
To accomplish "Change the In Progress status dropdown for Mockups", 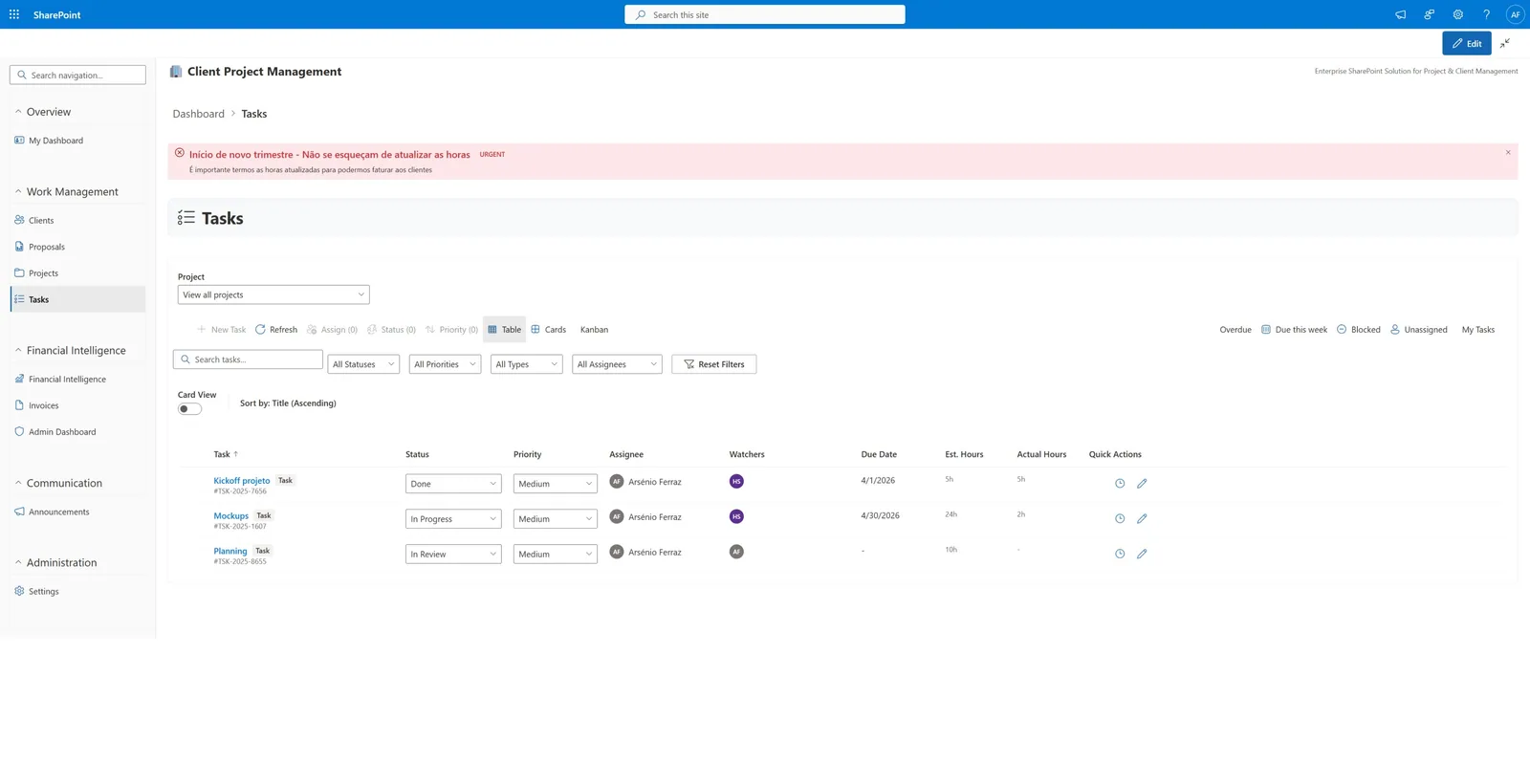I will (453, 519).
